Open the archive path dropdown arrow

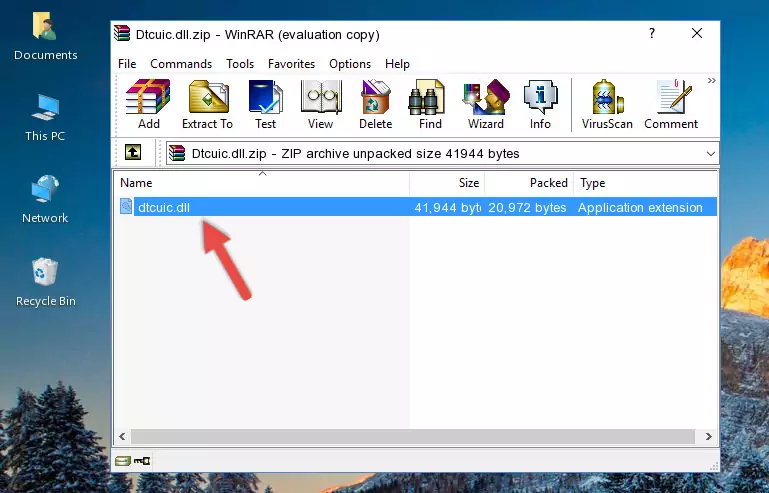point(711,154)
